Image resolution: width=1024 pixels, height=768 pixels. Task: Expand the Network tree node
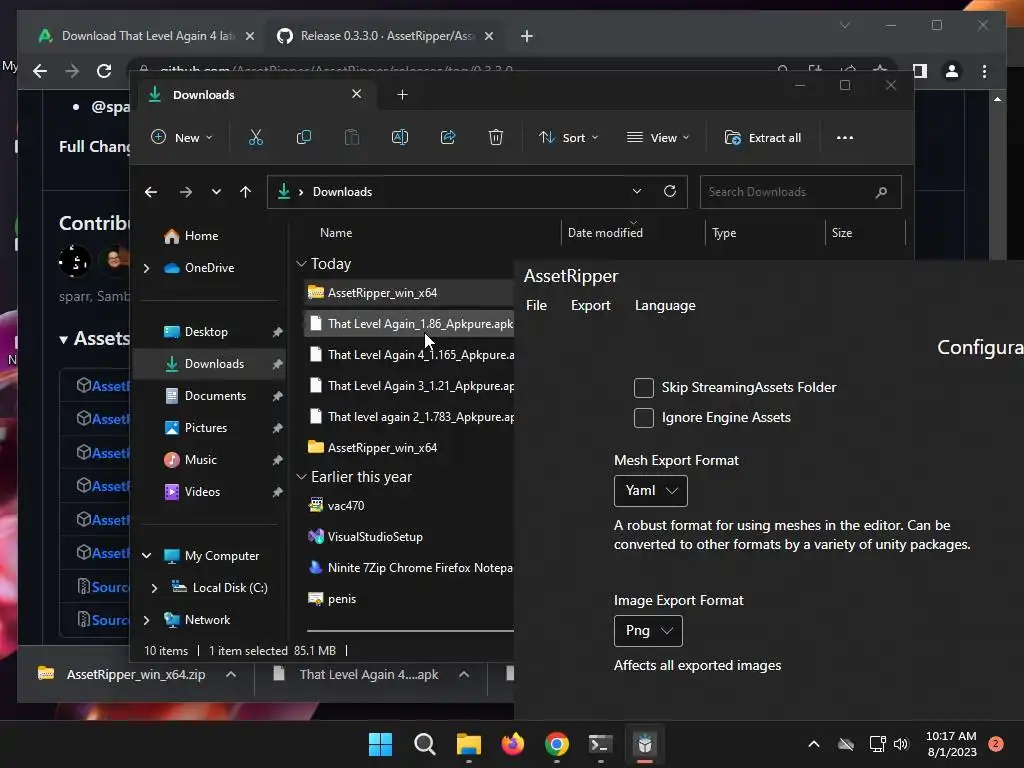point(146,620)
